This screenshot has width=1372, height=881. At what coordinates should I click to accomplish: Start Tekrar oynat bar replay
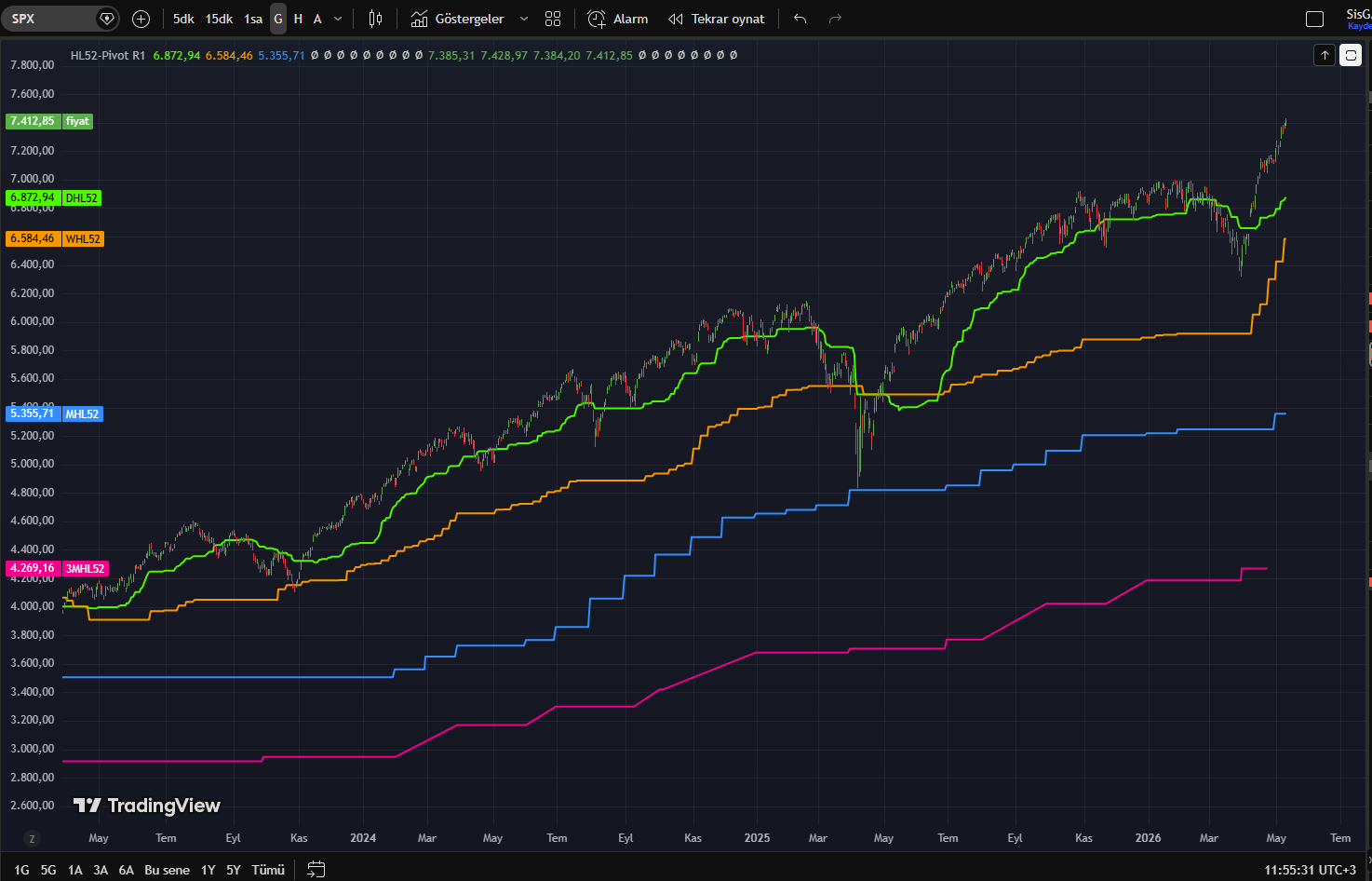point(717,19)
